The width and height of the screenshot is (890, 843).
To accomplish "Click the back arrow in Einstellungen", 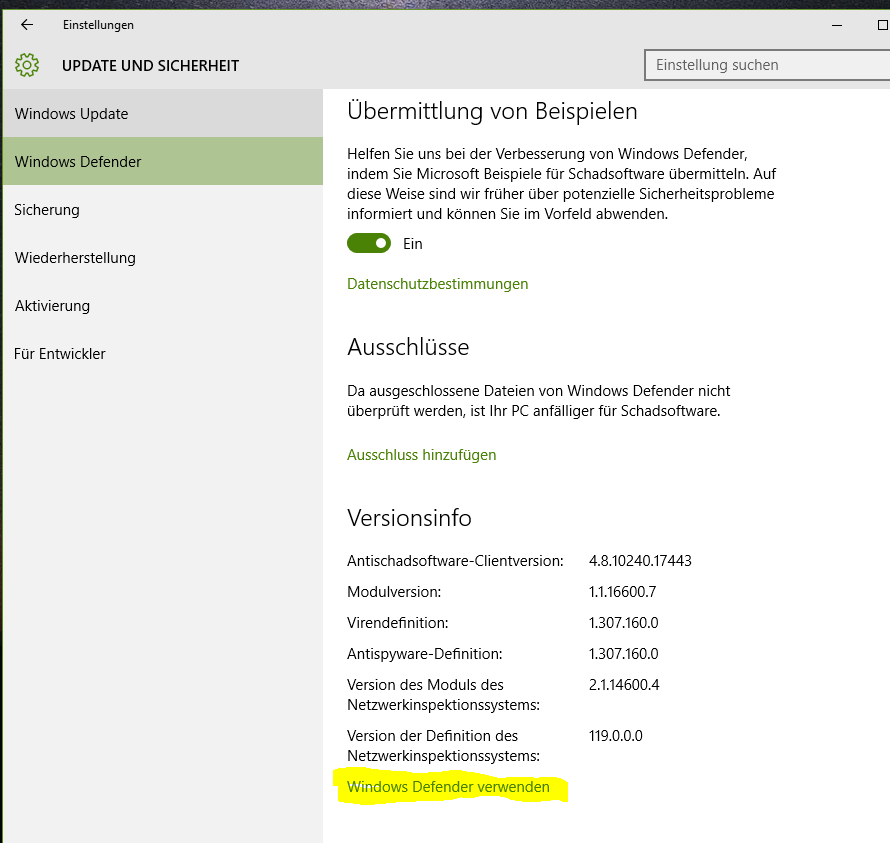I will click(x=27, y=24).
